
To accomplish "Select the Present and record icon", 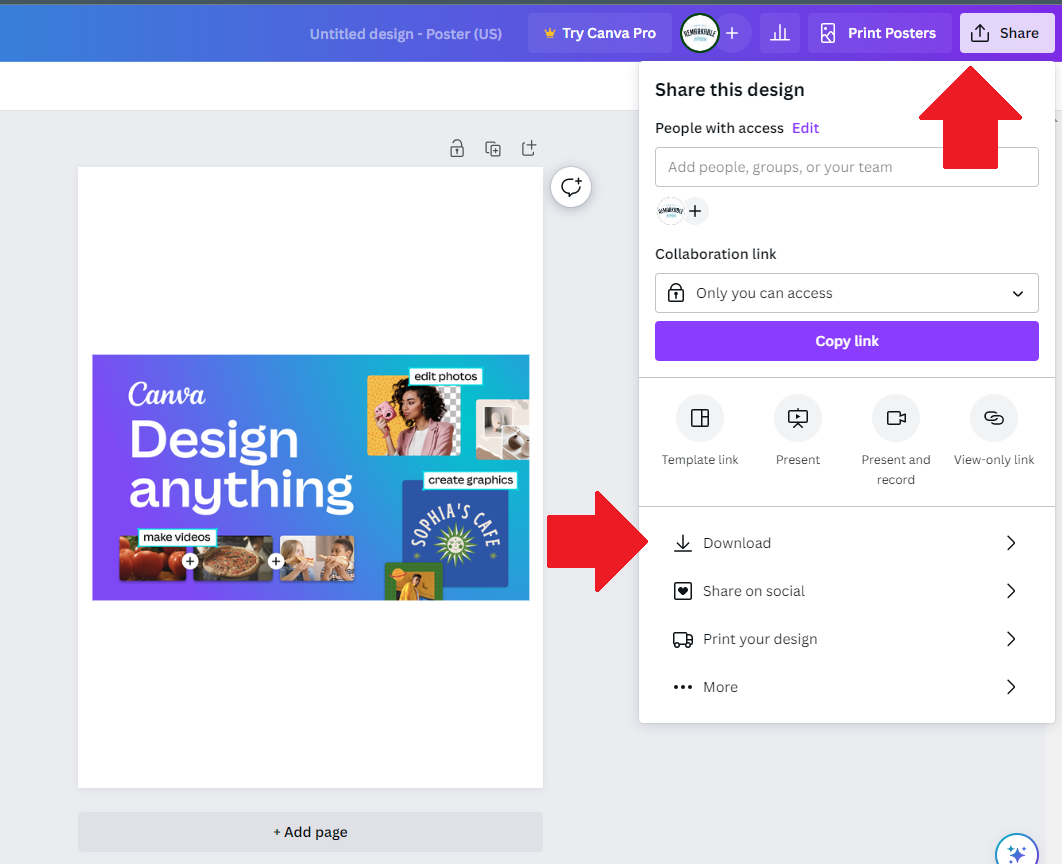I will (x=896, y=418).
